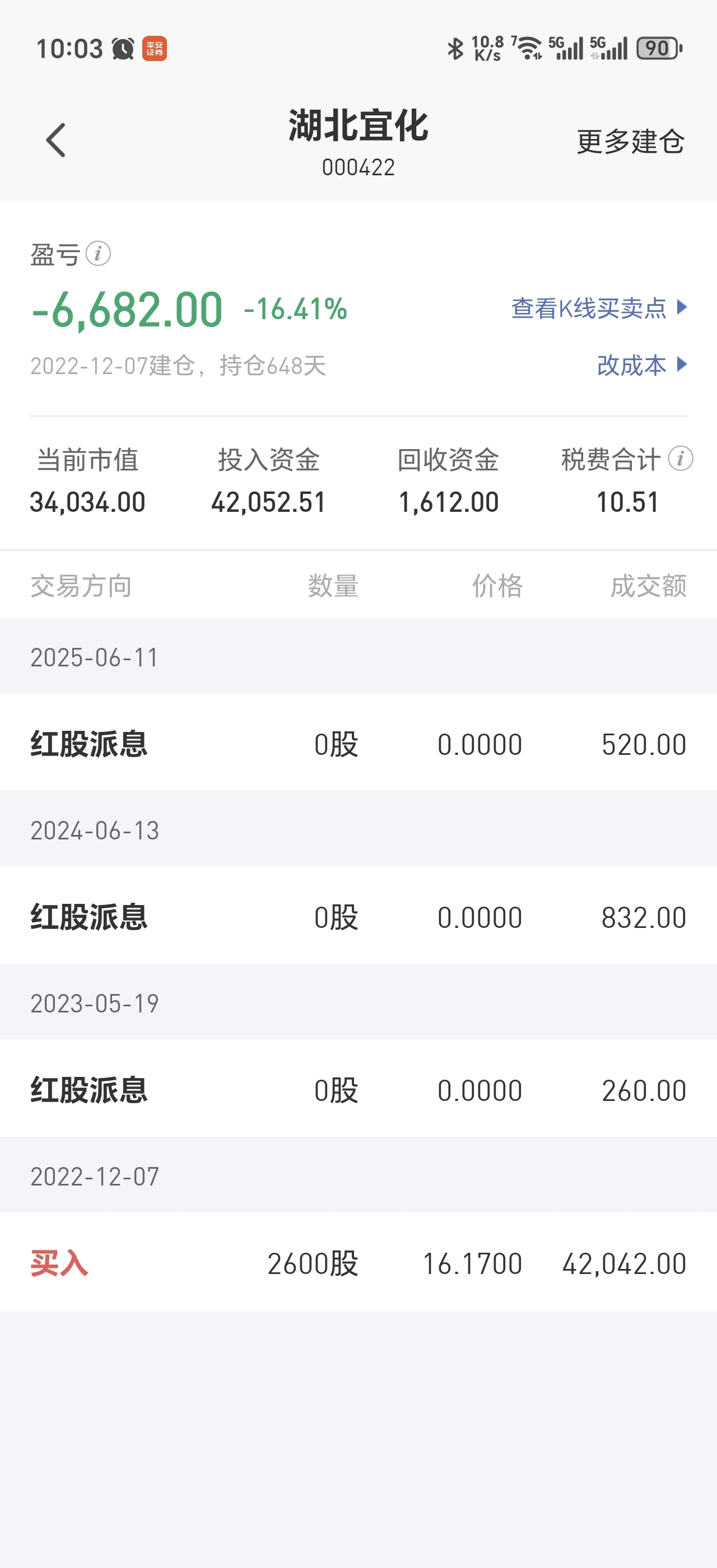
Task: Tap the 成交额 column header
Action: coord(649,586)
